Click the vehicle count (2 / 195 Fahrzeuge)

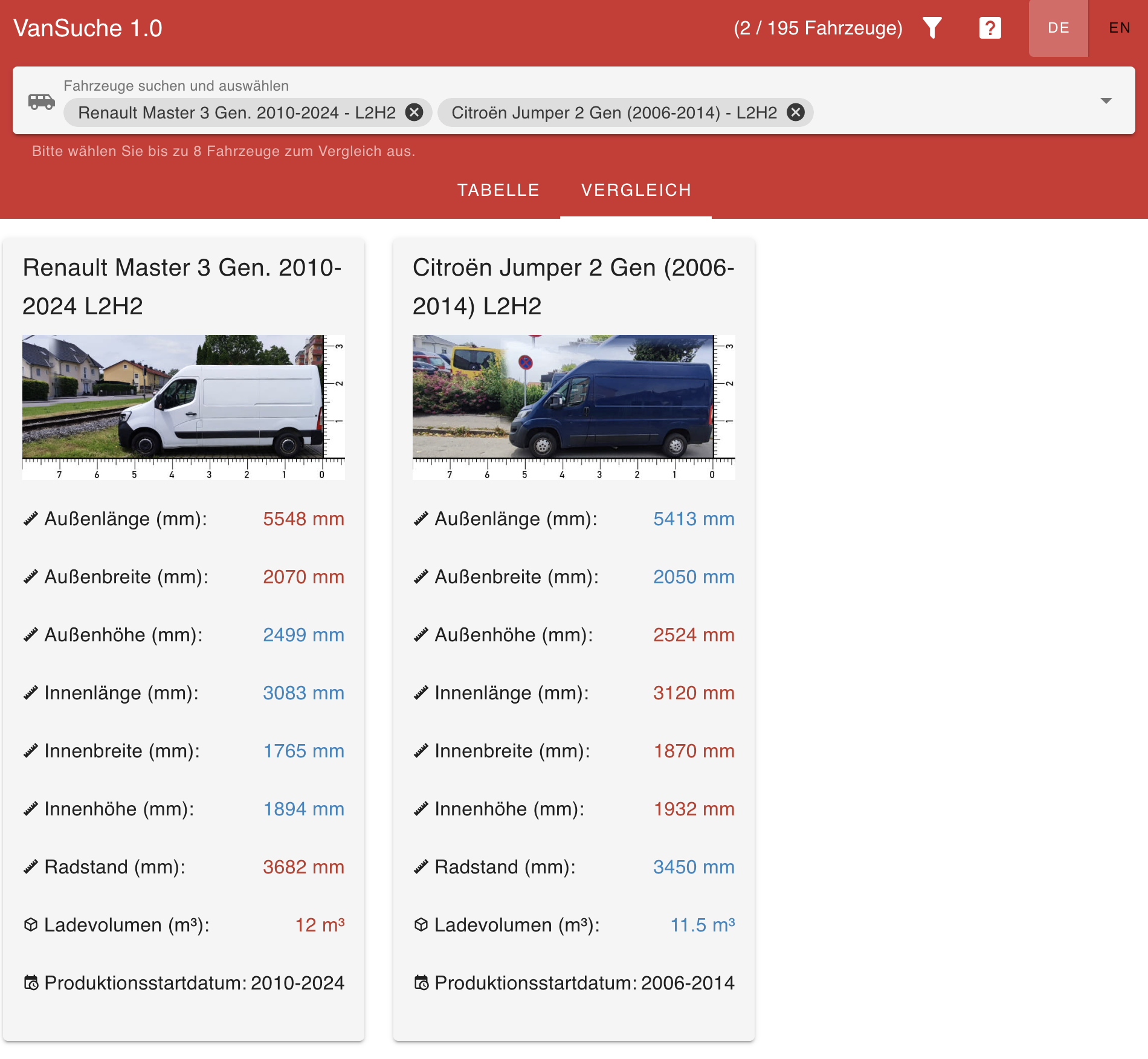point(818,28)
